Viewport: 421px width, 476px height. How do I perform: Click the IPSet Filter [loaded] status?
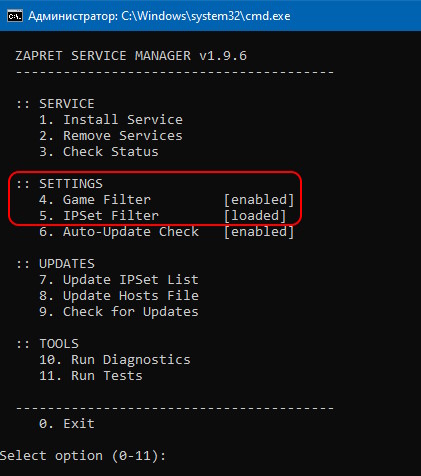[x=255, y=216]
